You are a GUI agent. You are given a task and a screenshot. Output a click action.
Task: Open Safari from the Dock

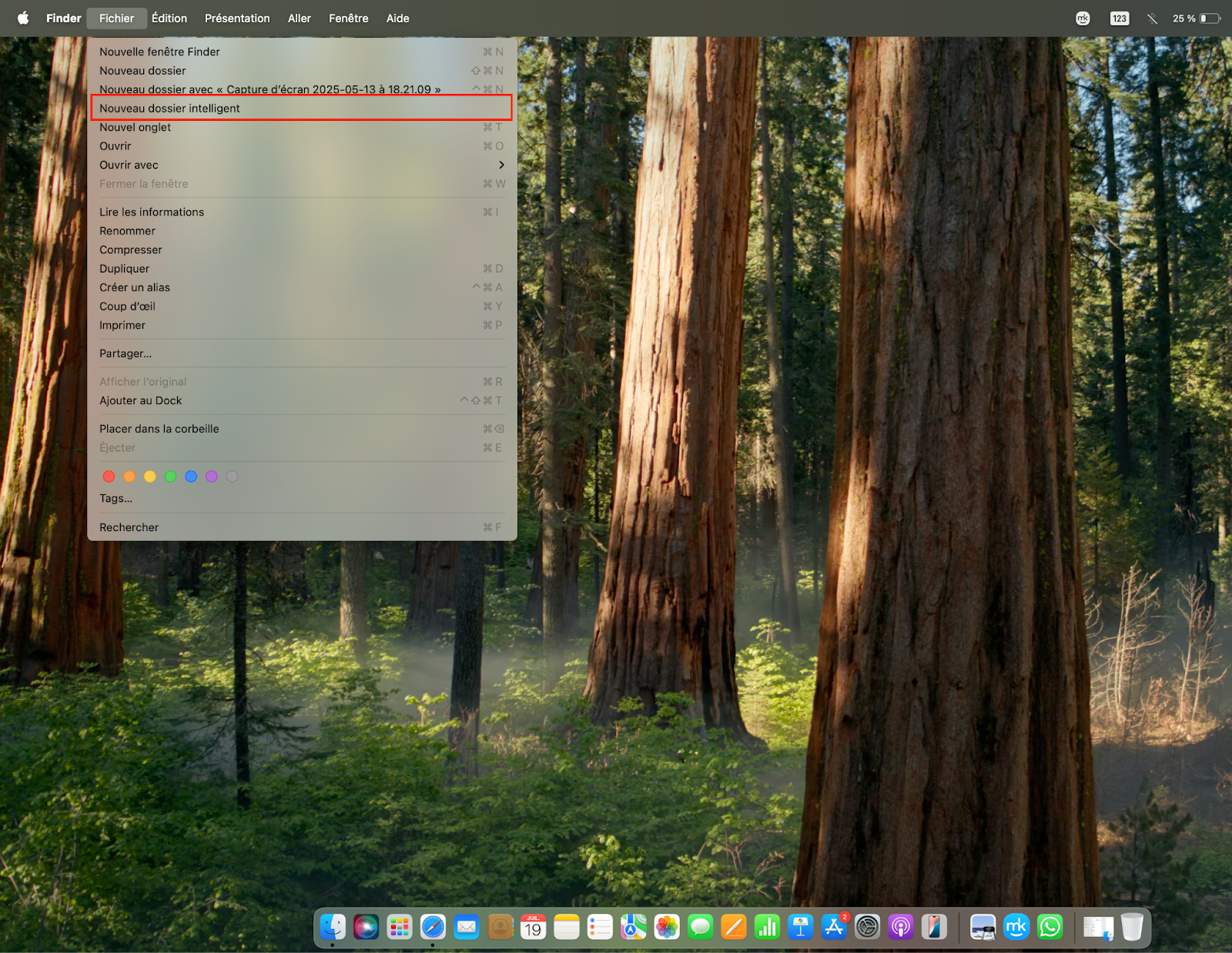[x=432, y=927]
